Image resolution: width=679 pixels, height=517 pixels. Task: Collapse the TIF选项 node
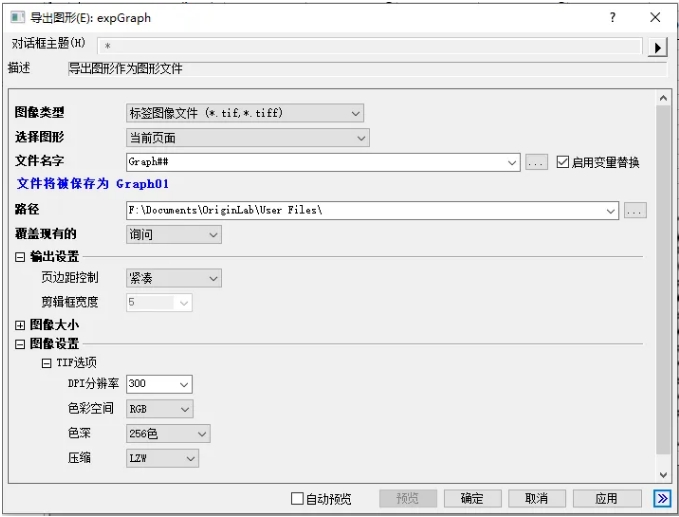coord(46,363)
